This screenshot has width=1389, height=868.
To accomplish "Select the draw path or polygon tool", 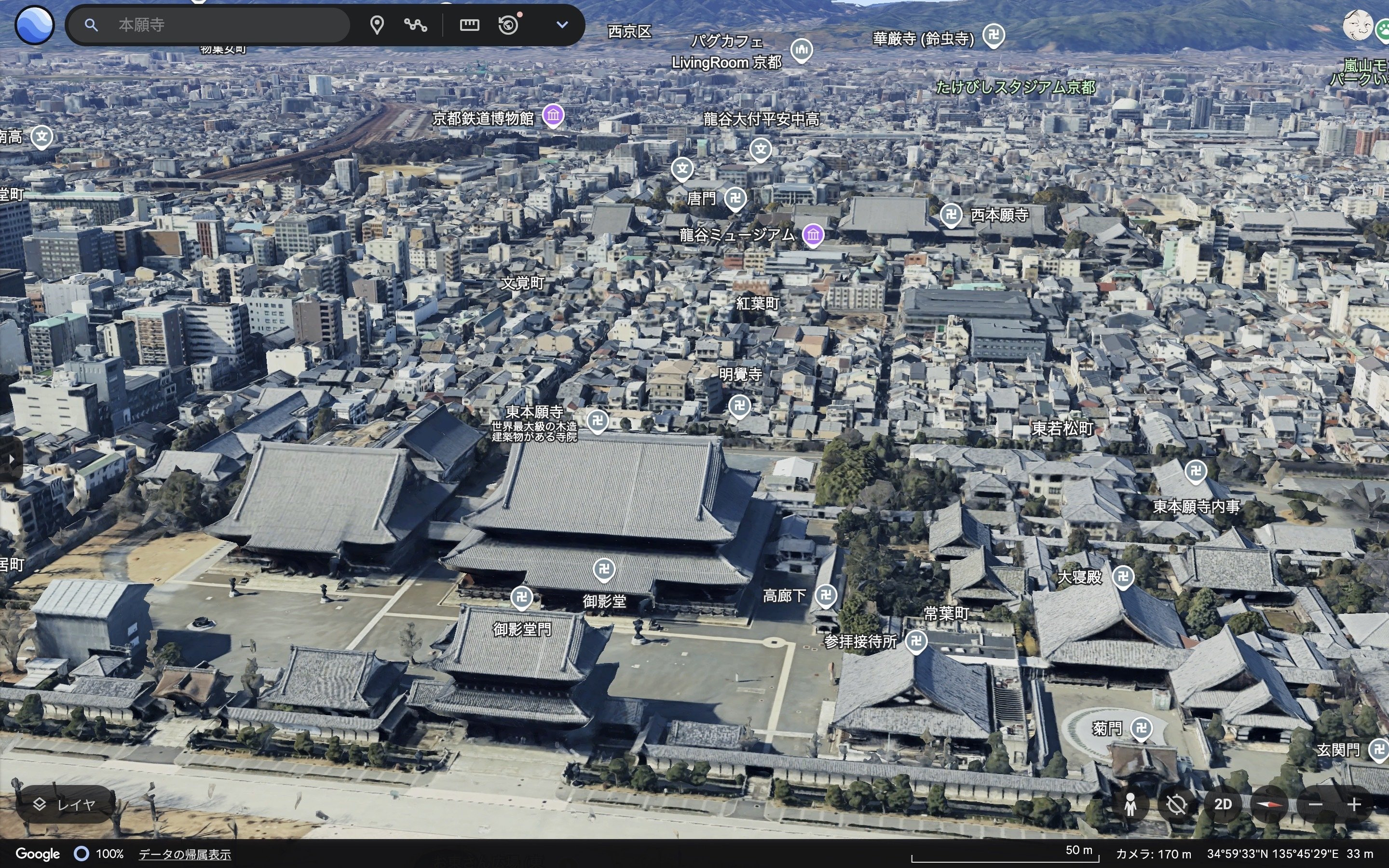I will pyautogui.click(x=415, y=25).
